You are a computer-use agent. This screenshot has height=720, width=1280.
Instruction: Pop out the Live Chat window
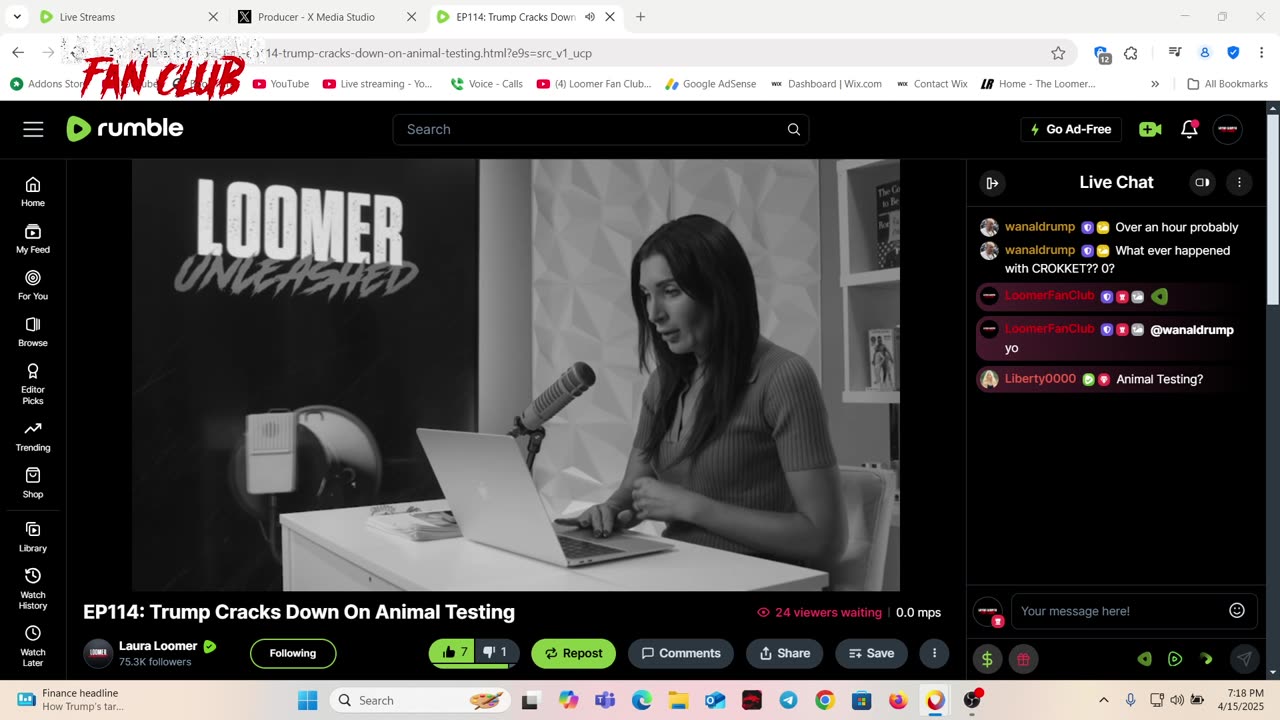tap(1202, 183)
